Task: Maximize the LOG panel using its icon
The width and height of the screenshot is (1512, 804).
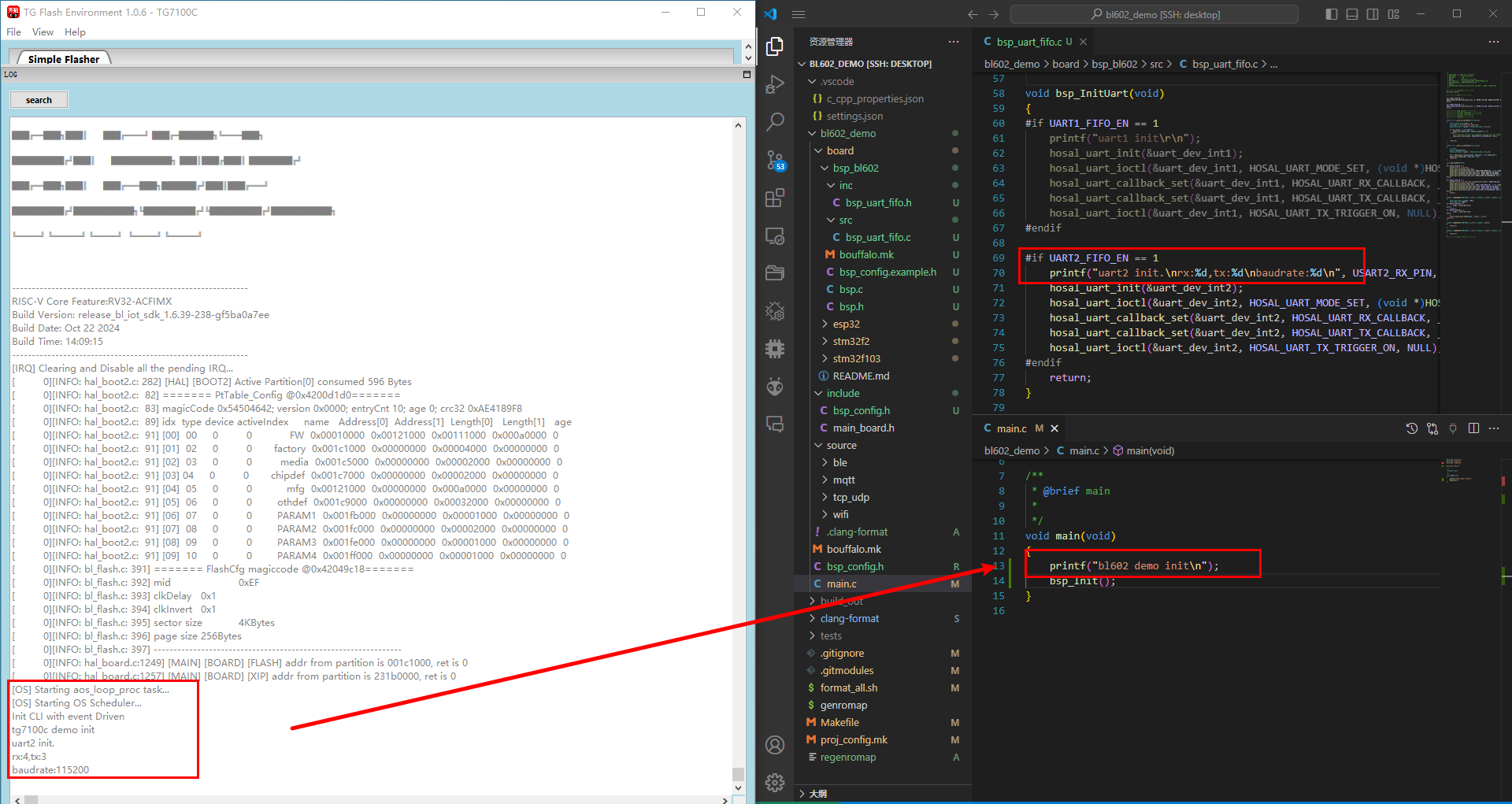Action: coord(747,74)
